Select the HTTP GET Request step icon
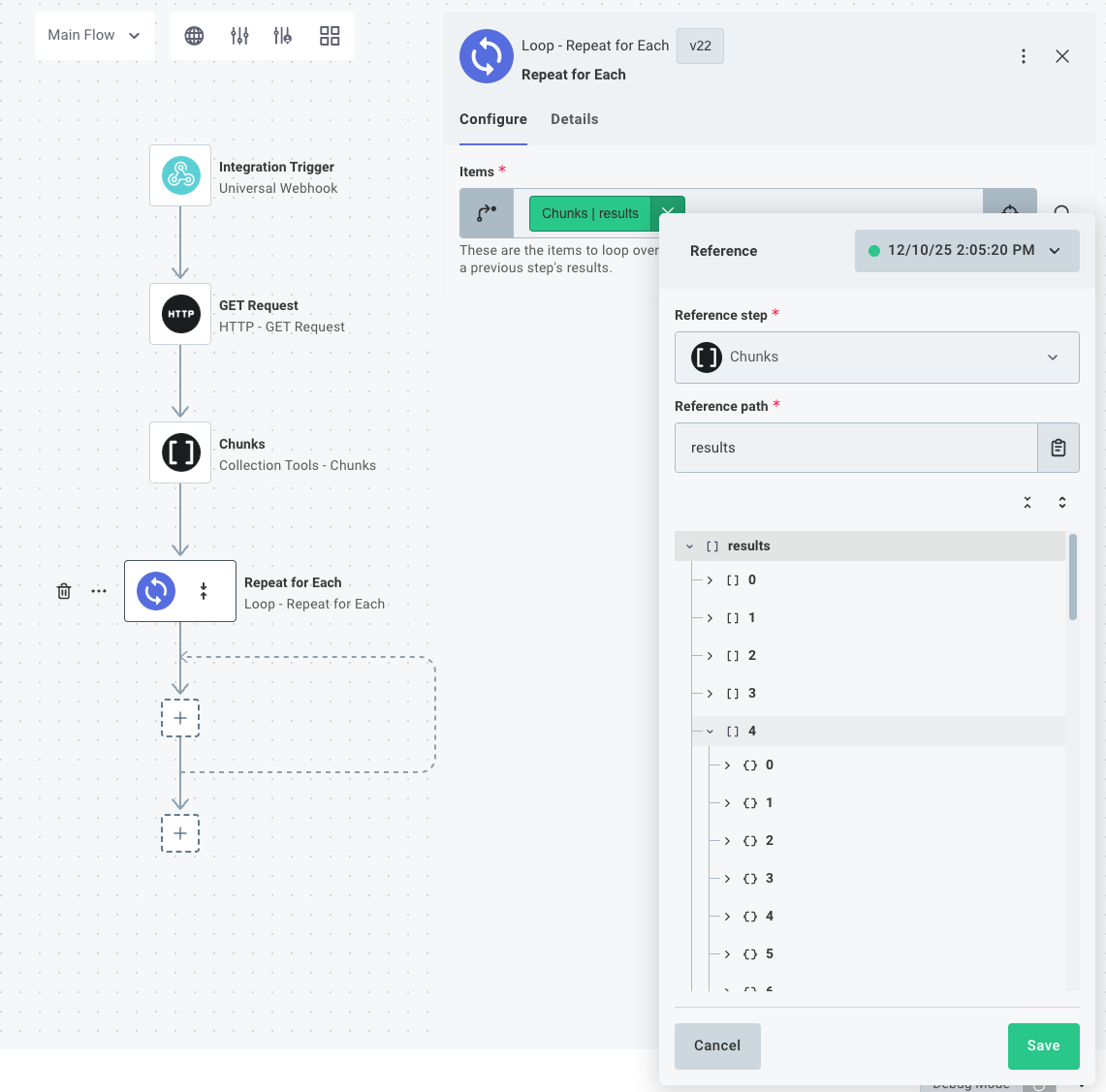1106x1092 pixels. point(180,314)
